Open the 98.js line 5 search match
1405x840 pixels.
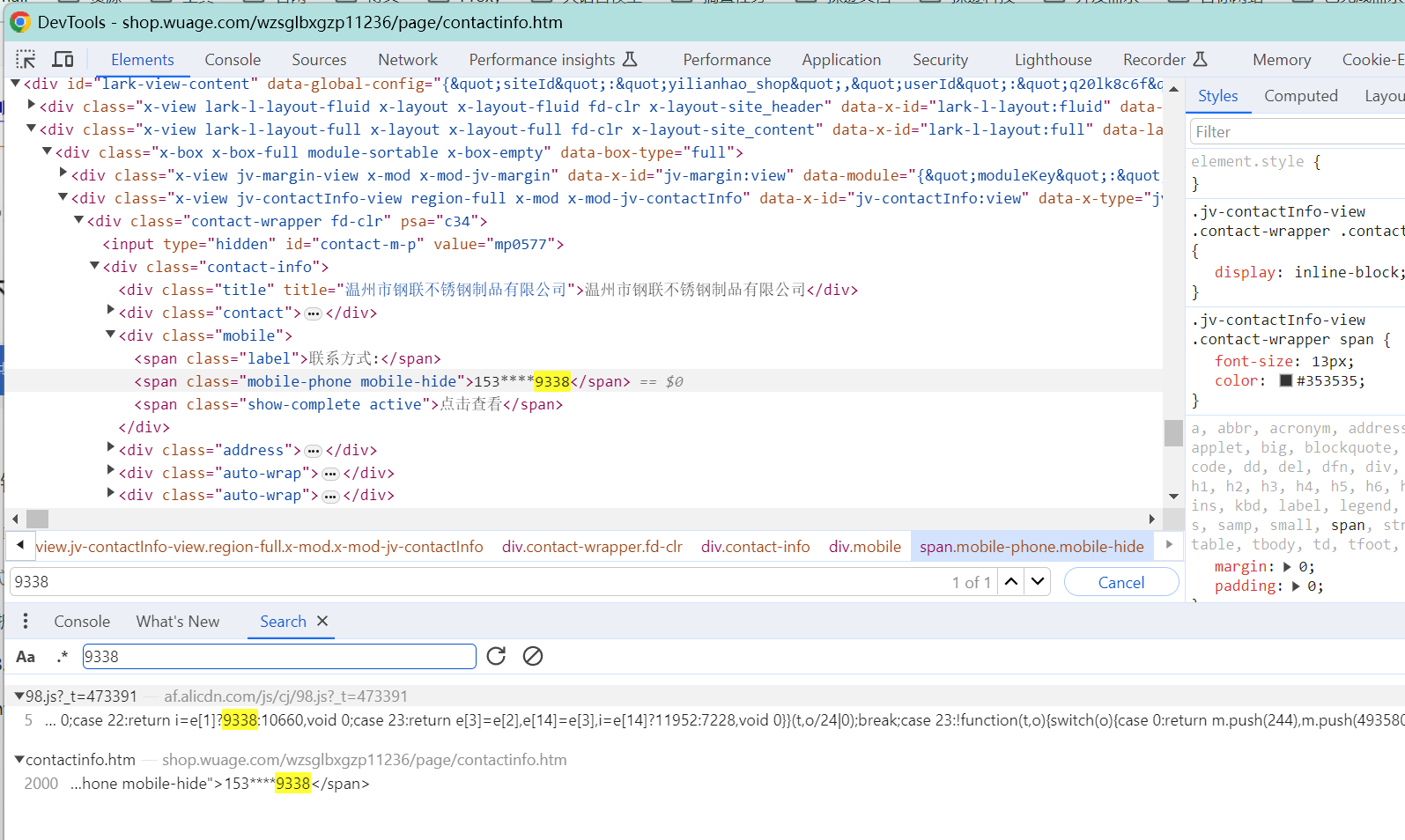pyautogui.click(x=705, y=720)
